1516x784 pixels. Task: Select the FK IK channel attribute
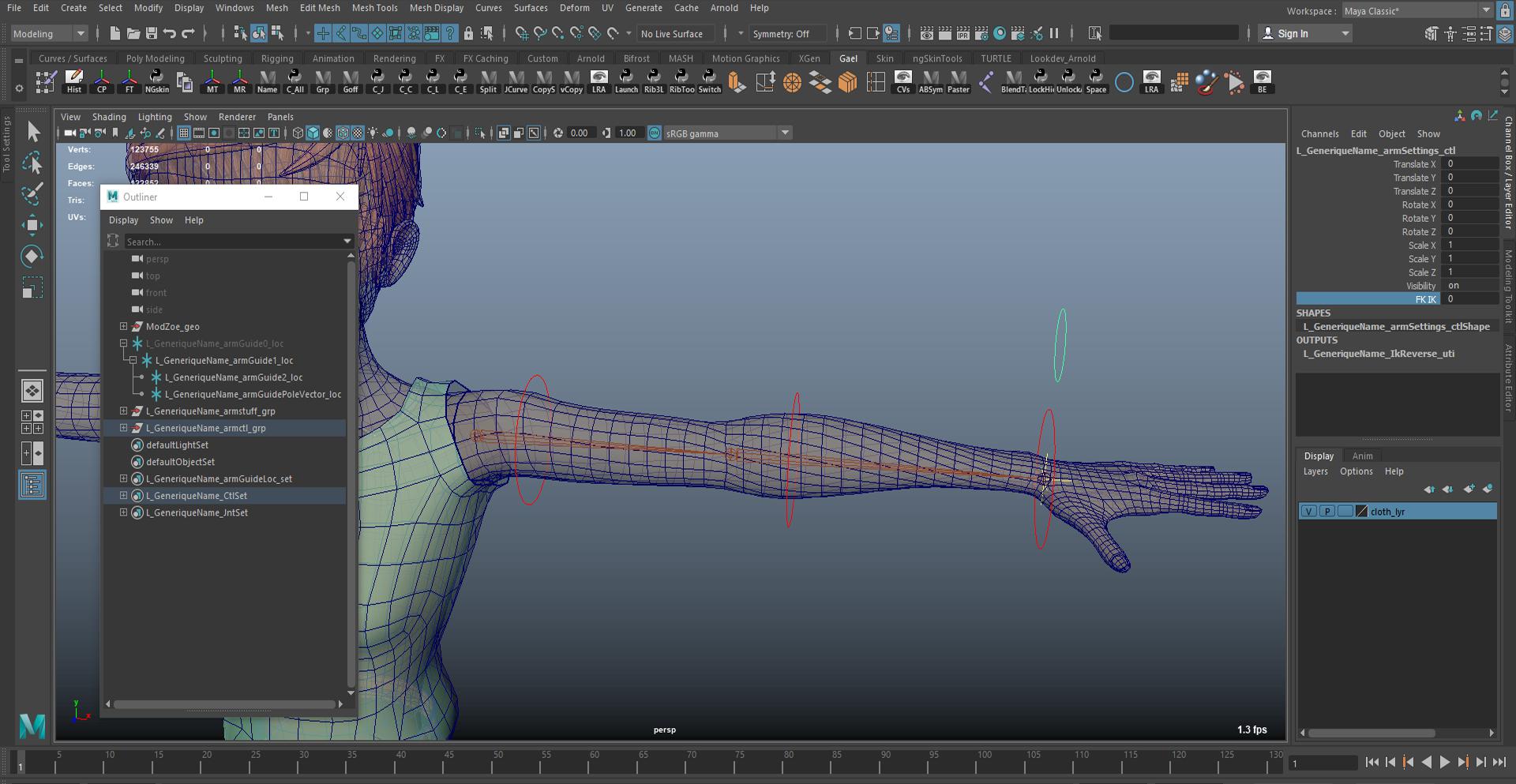1425,299
